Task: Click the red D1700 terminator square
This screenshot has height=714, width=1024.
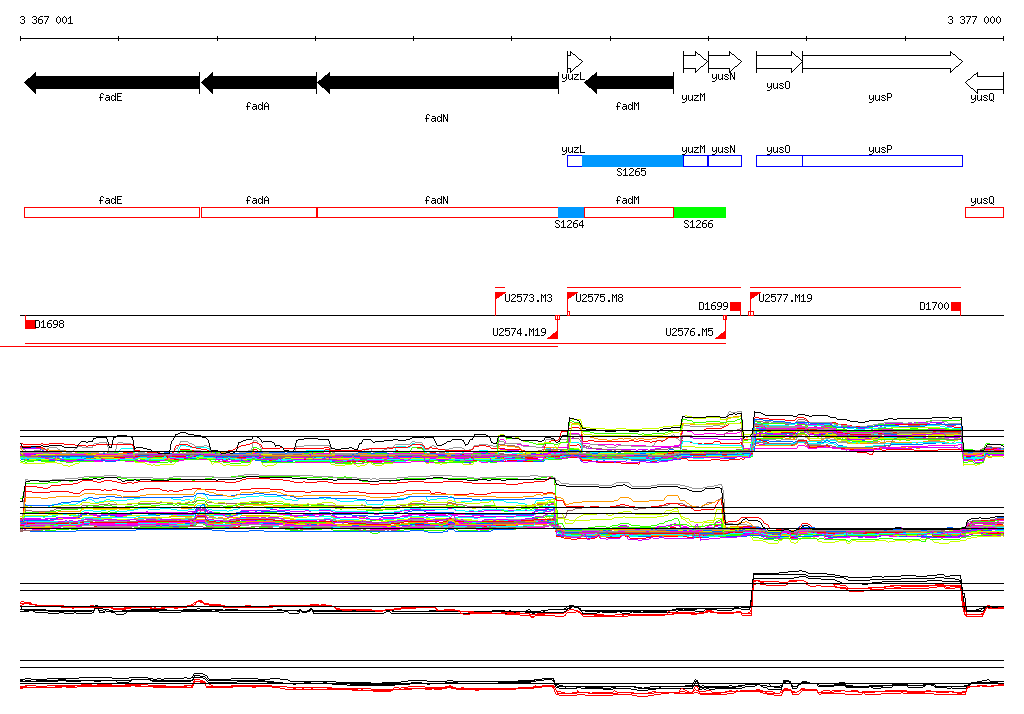Action: (956, 306)
